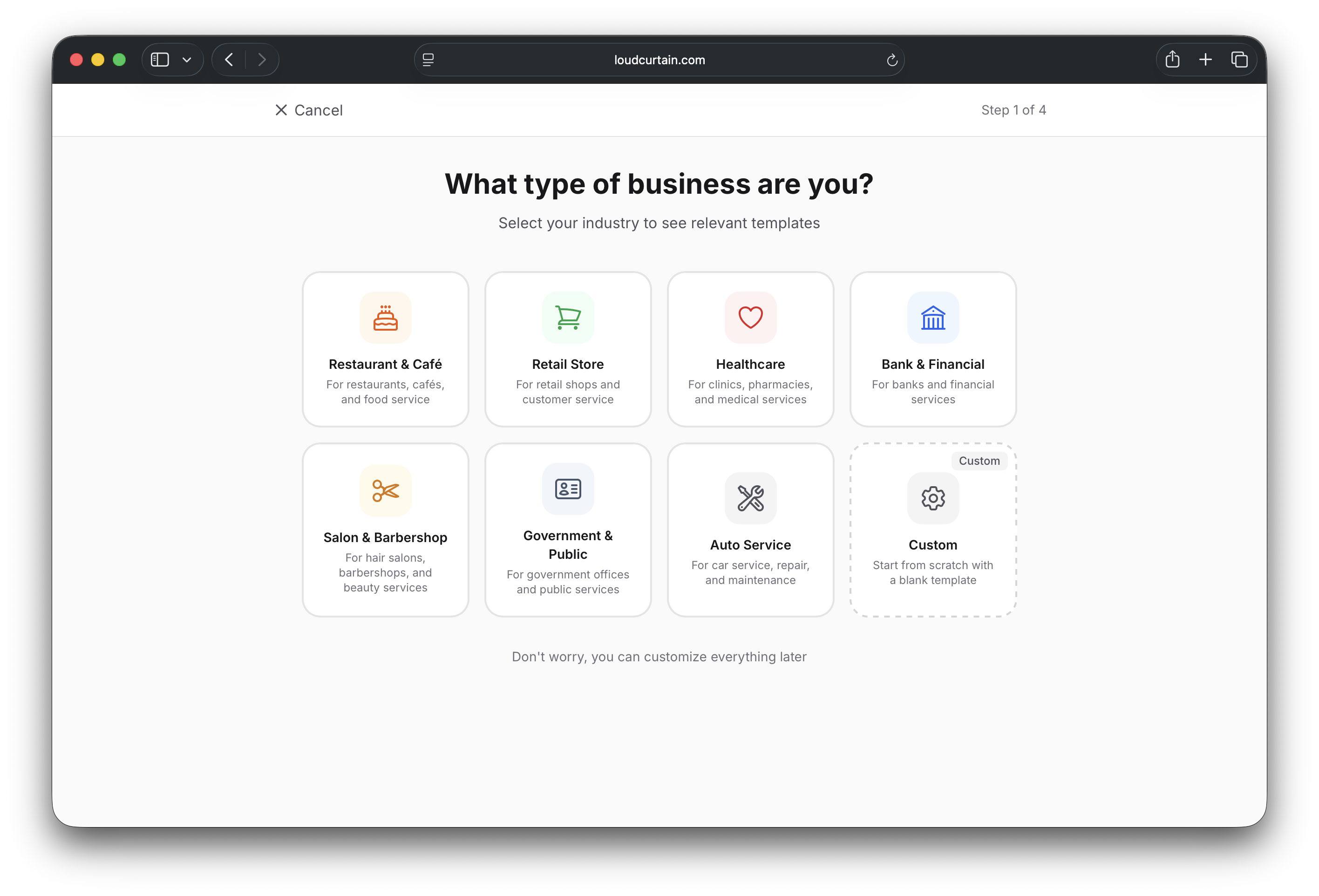The height and width of the screenshot is (896, 1319).
Task: Go back to previous page
Action: [229, 60]
